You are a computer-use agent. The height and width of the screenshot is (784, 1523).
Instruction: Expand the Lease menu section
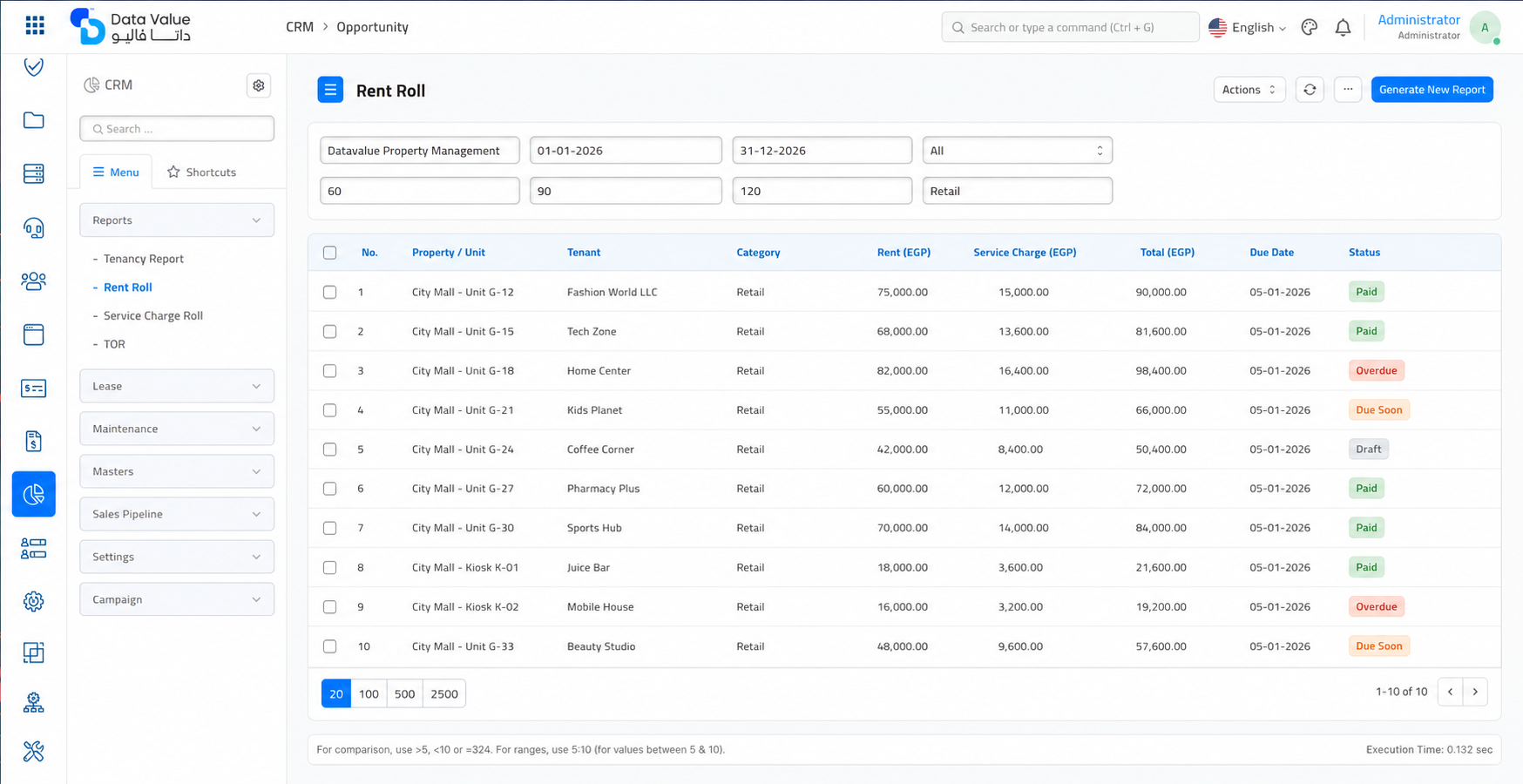pos(177,386)
